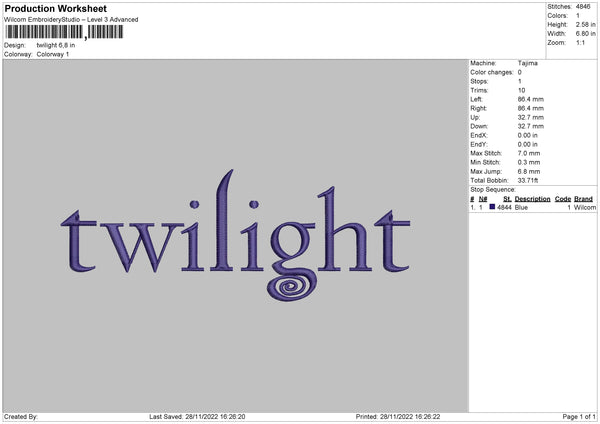Click the 'Blue' thread description
This screenshot has height=424, width=600.
pos(521,207)
